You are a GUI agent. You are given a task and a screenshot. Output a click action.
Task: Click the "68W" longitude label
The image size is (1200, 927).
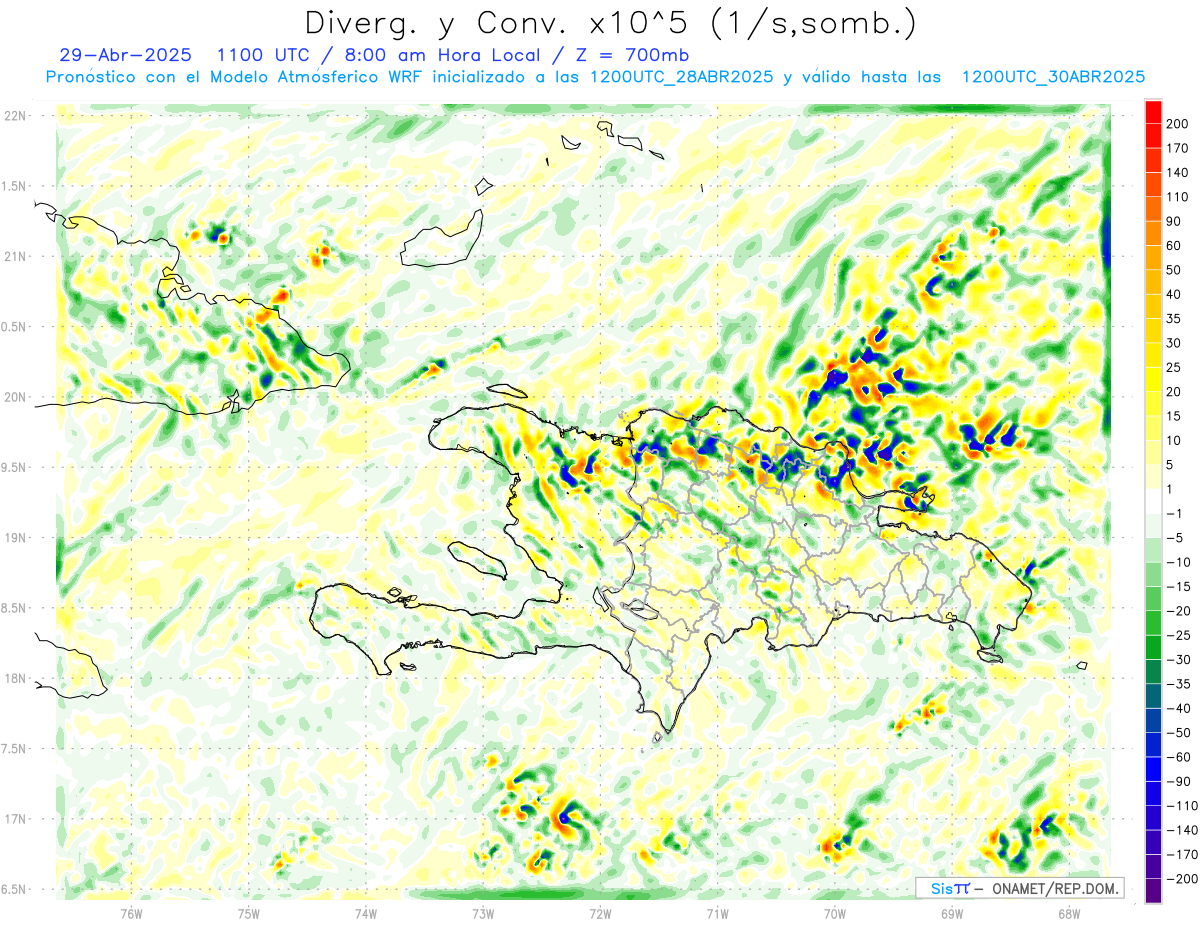pos(1069,913)
